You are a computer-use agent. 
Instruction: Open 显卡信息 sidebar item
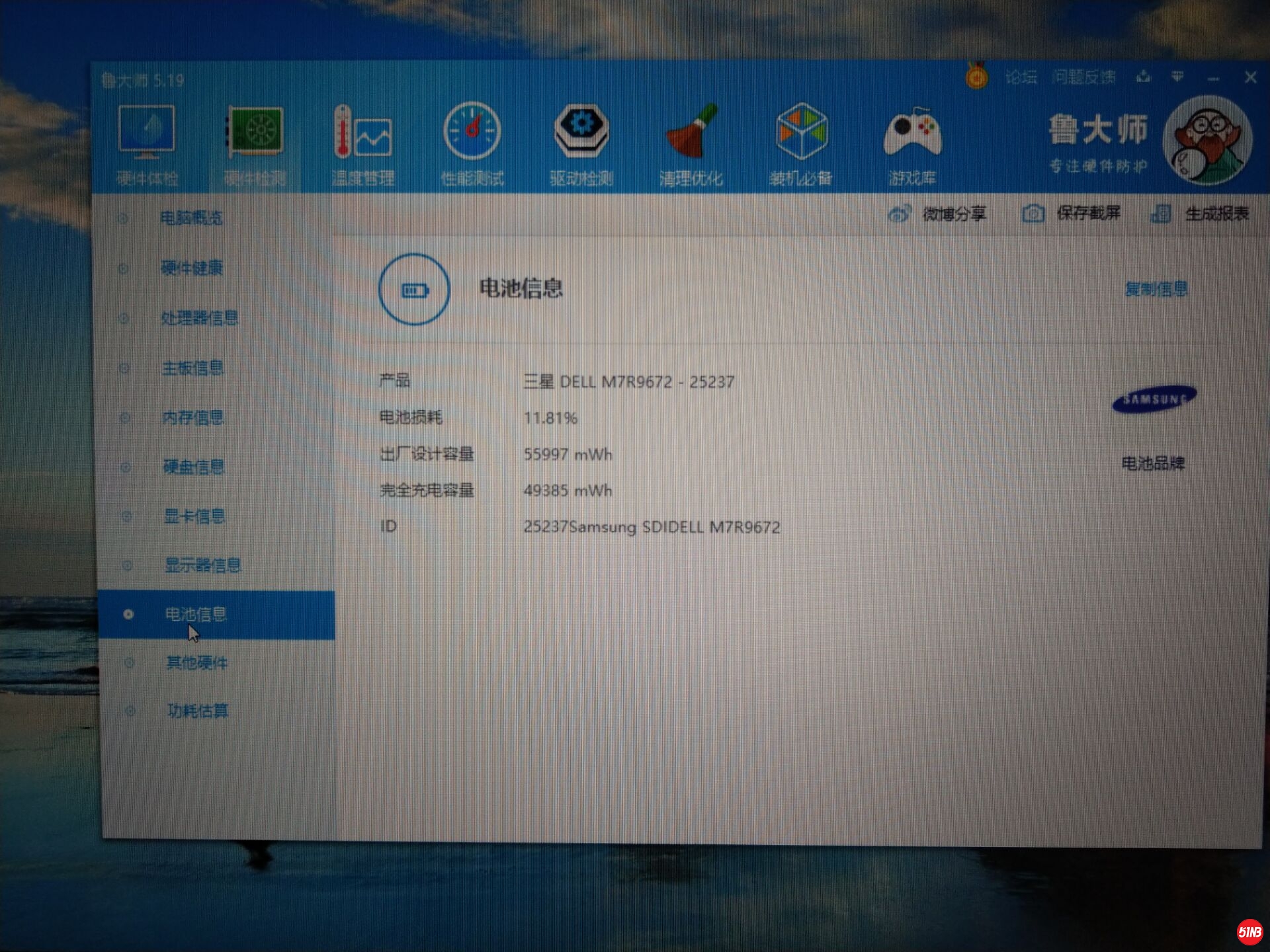194,516
